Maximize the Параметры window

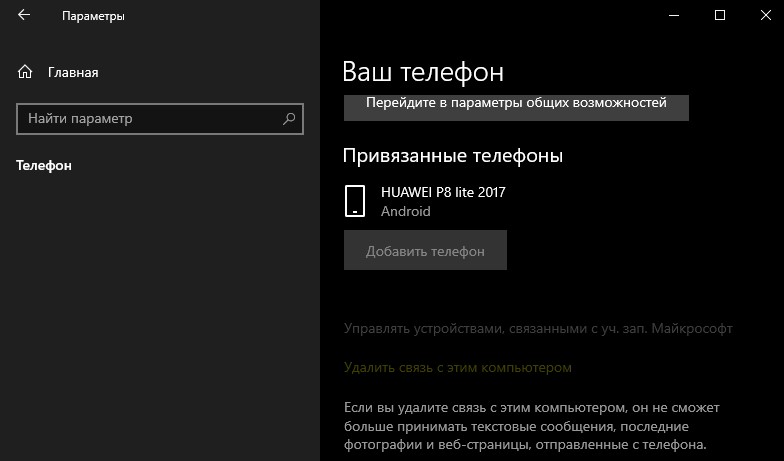tap(720, 15)
